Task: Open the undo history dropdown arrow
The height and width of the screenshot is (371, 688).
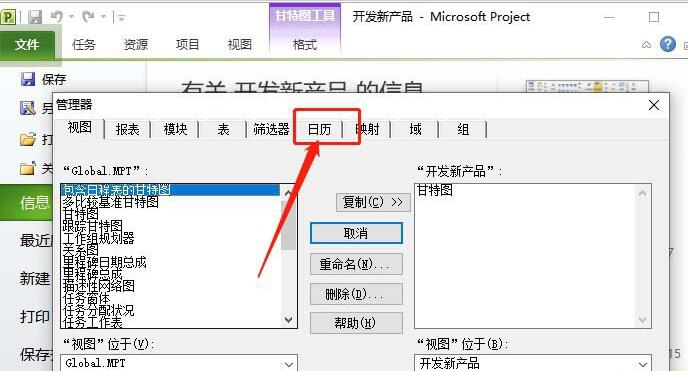Action: pyautogui.click(x=72, y=17)
